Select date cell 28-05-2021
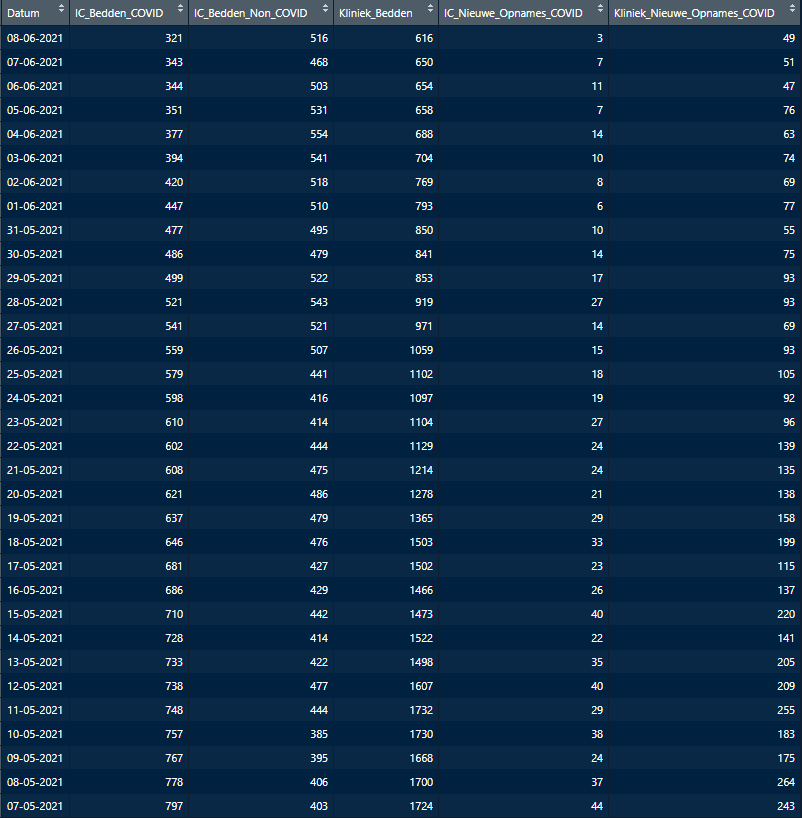The height and width of the screenshot is (818, 802). pyautogui.click(x=35, y=302)
